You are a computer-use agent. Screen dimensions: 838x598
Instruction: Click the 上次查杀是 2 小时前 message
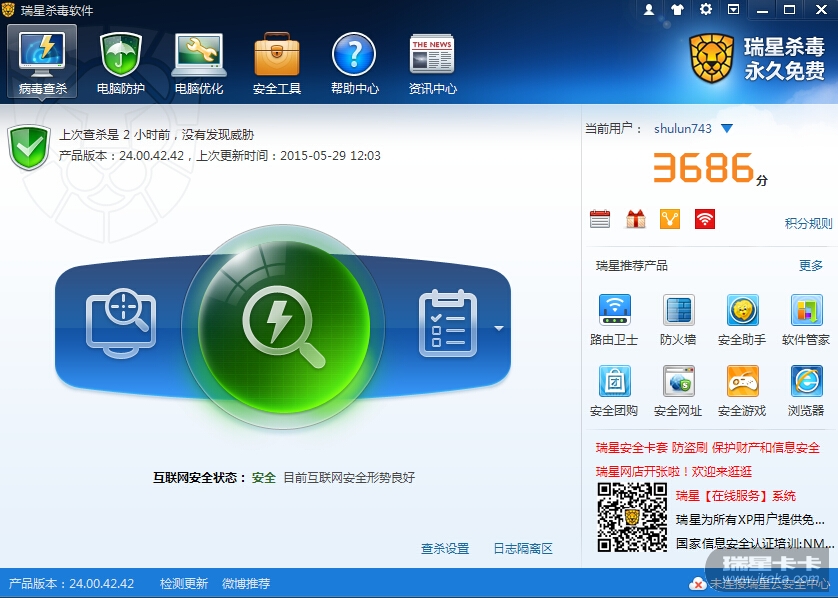coord(156,135)
